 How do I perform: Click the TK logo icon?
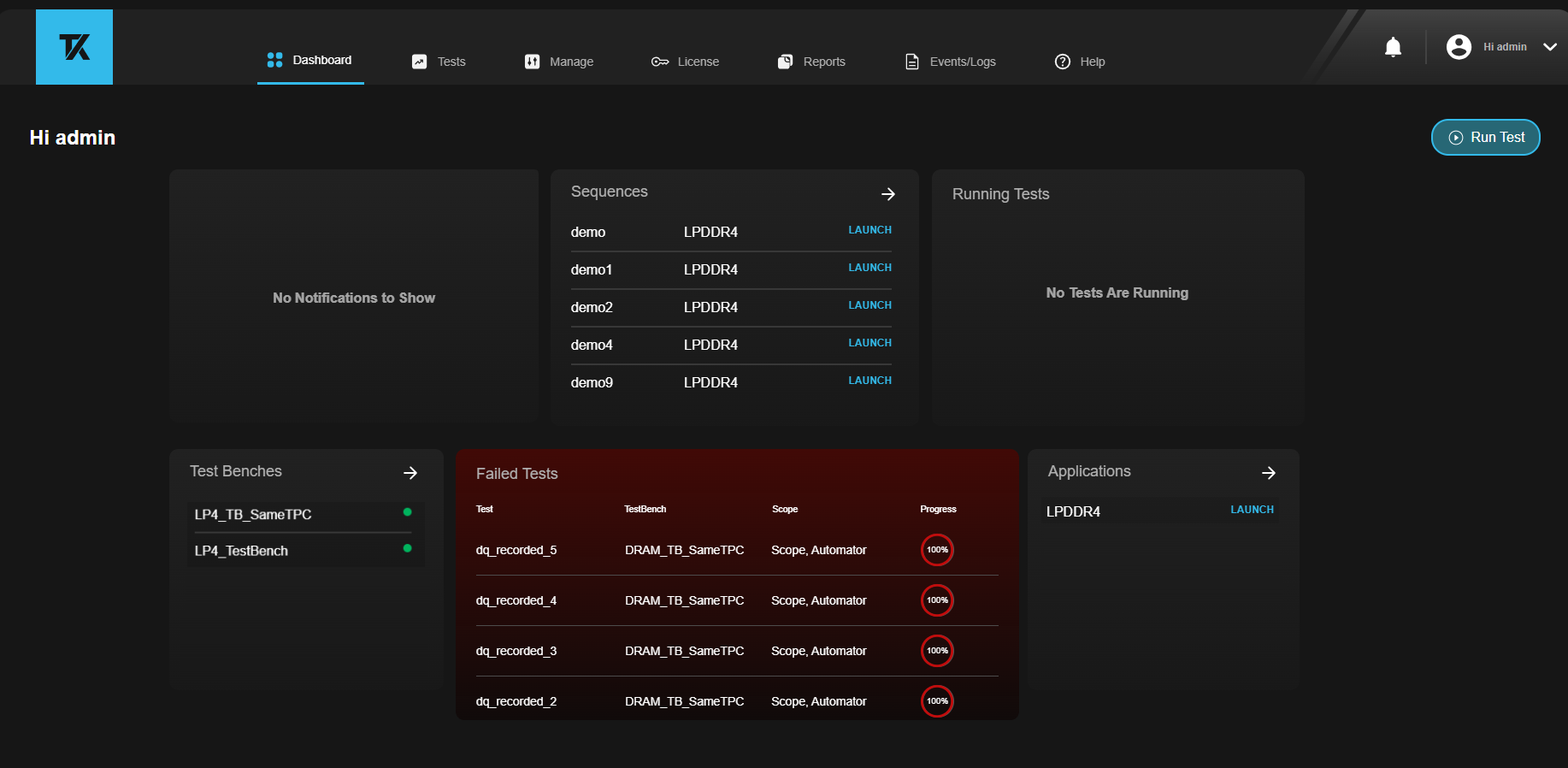(x=74, y=47)
